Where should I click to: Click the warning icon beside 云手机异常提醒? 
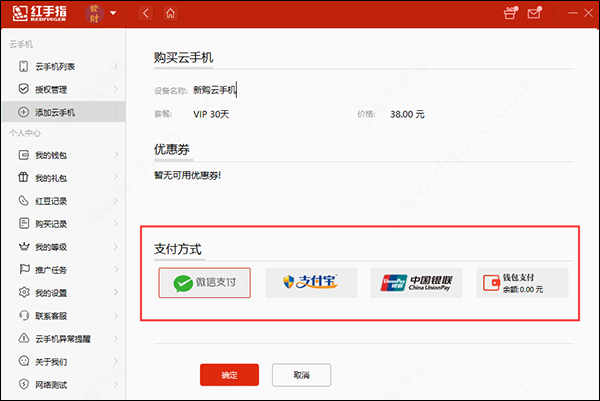pos(24,338)
